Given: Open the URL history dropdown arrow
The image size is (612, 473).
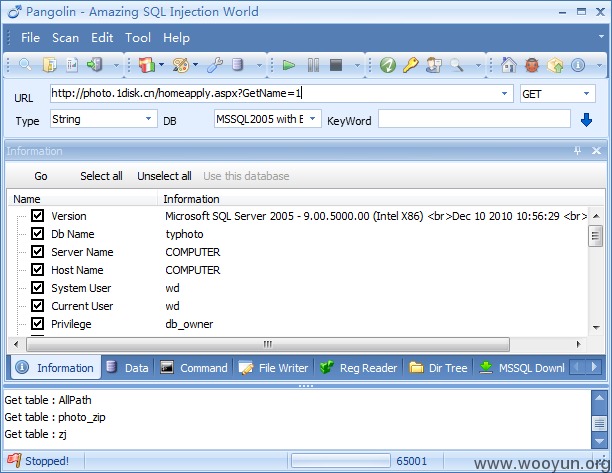Looking at the screenshot, I should pos(504,94).
